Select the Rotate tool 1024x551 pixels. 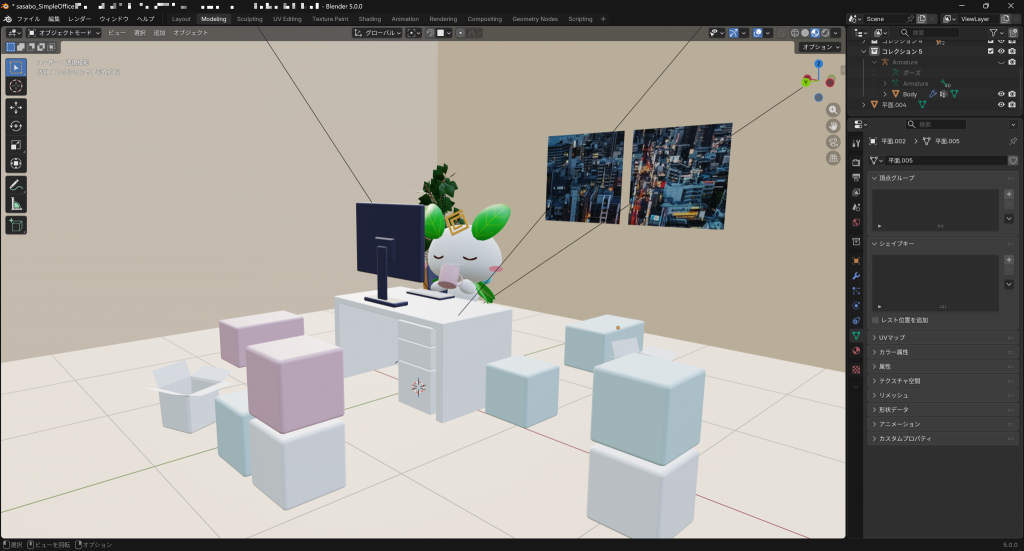(x=16, y=126)
